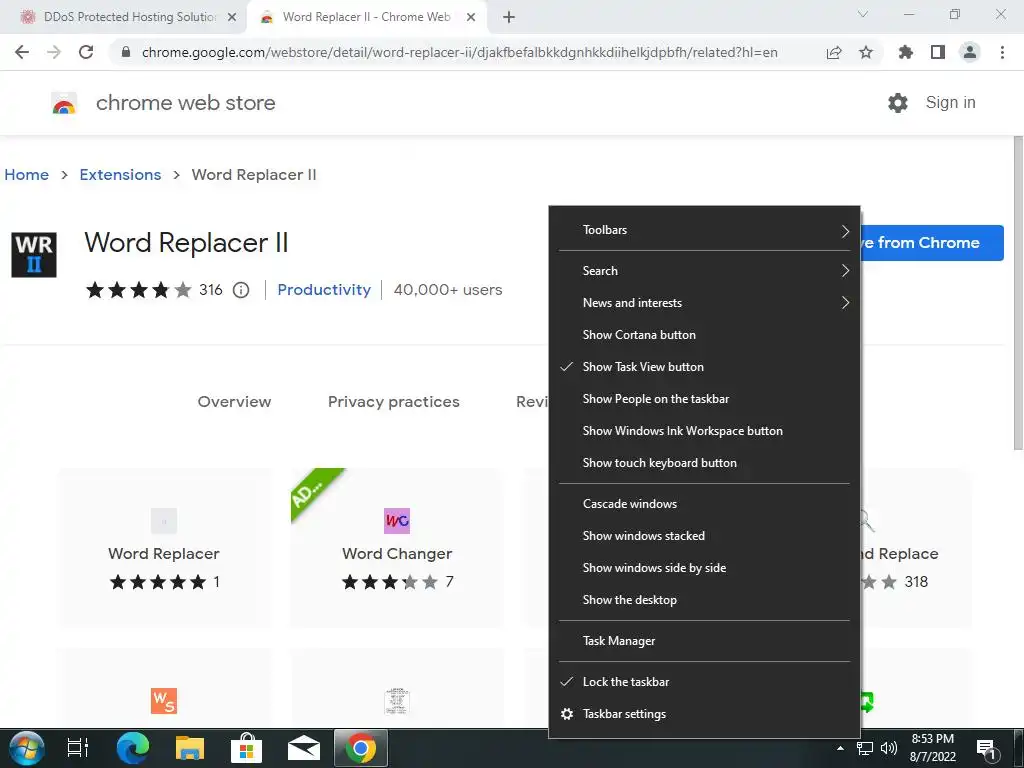Open File Explorer from the taskbar
This screenshot has width=1024, height=768.
pos(189,748)
